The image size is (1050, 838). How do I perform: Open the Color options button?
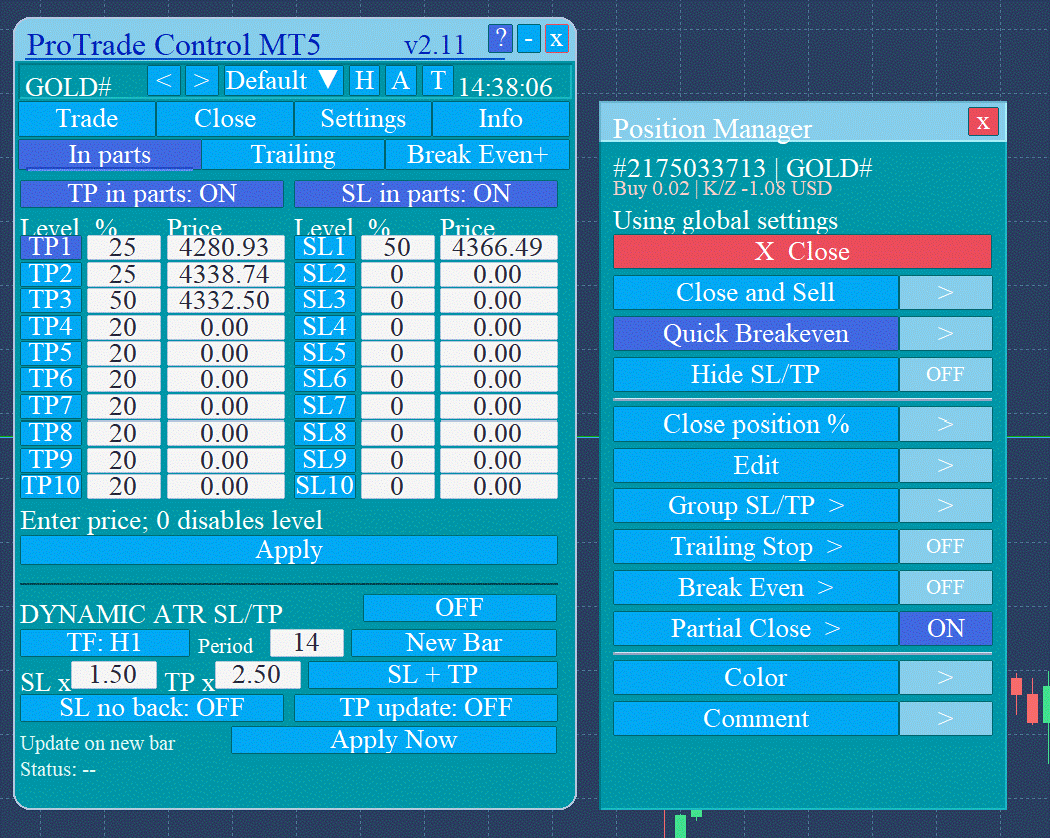(x=755, y=678)
